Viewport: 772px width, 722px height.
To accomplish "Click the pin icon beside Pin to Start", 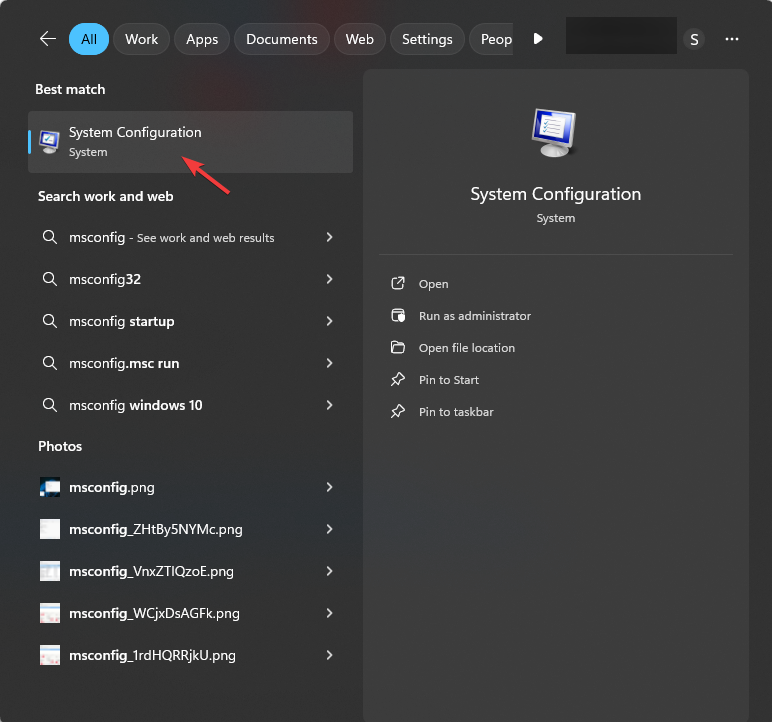I will pos(398,379).
